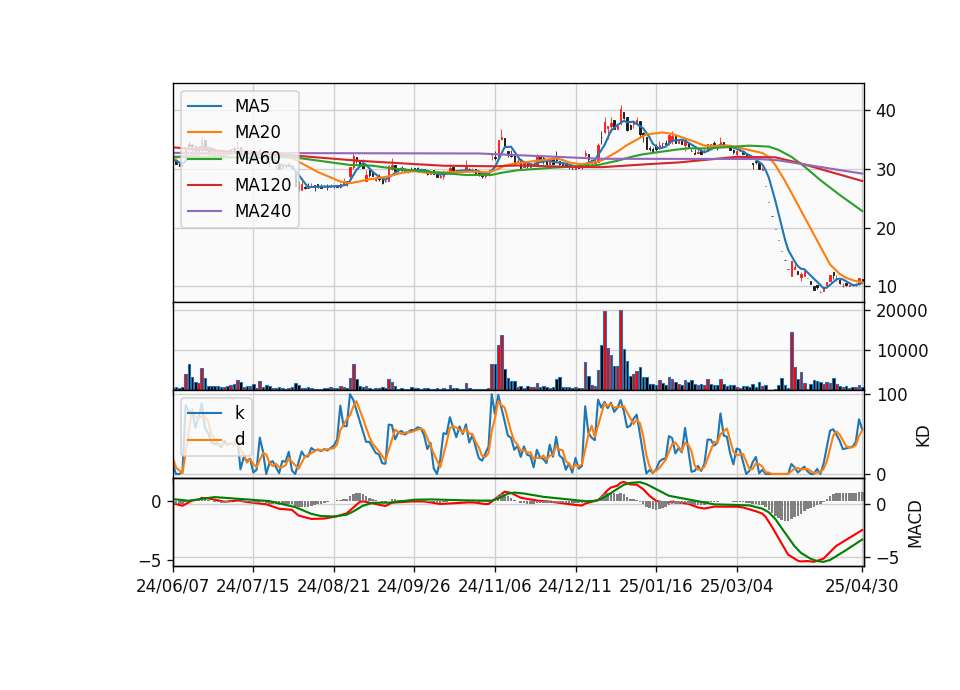Click the 'd' legend label in KD panel
960x690 pixels.
240,439
